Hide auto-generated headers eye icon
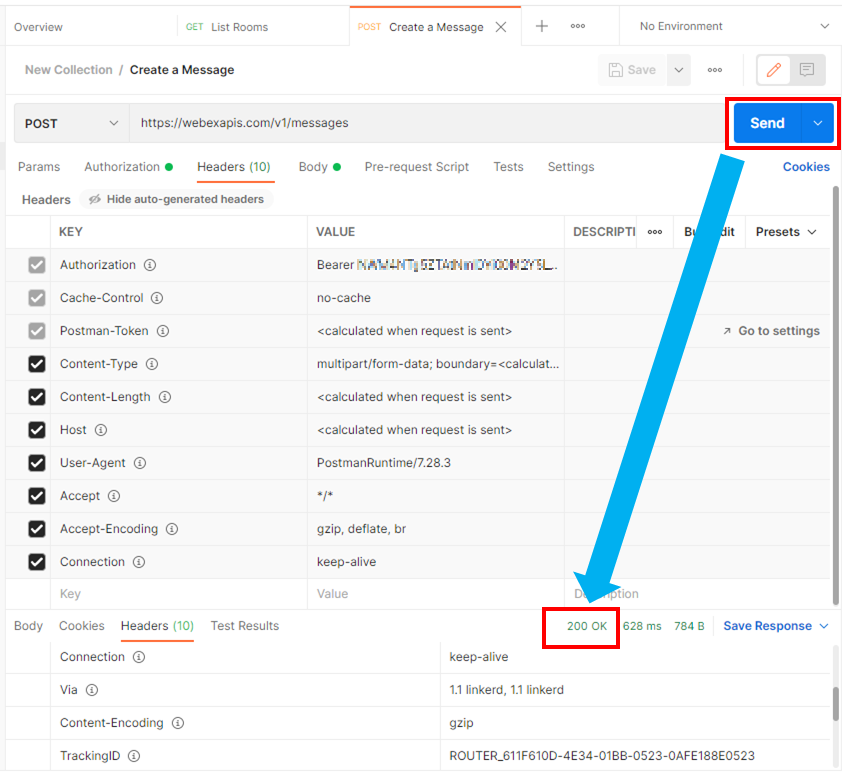Viewport: 842px width, 773px height. pos(95,200)
